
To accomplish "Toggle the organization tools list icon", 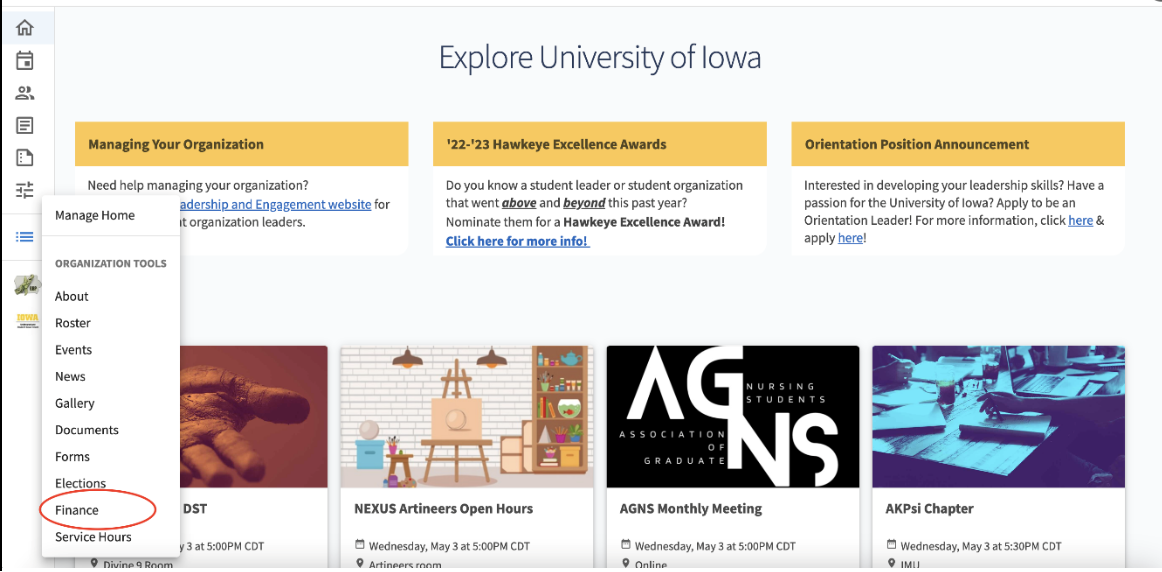I will click(x=25, y=237).
